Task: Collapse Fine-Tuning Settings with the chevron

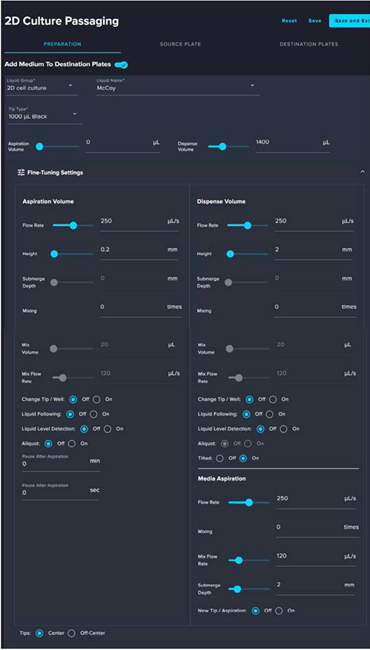Action: click(362, 172)
